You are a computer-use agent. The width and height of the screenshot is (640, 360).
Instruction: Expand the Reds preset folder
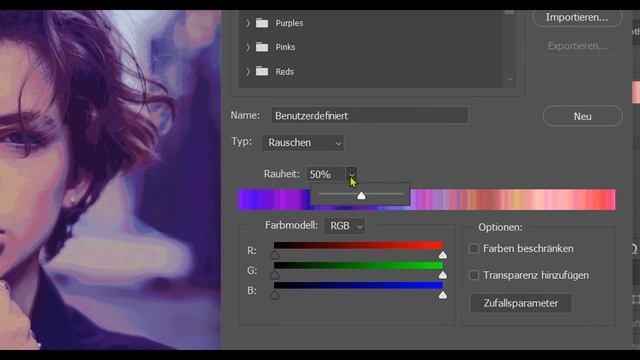(248, 71)
